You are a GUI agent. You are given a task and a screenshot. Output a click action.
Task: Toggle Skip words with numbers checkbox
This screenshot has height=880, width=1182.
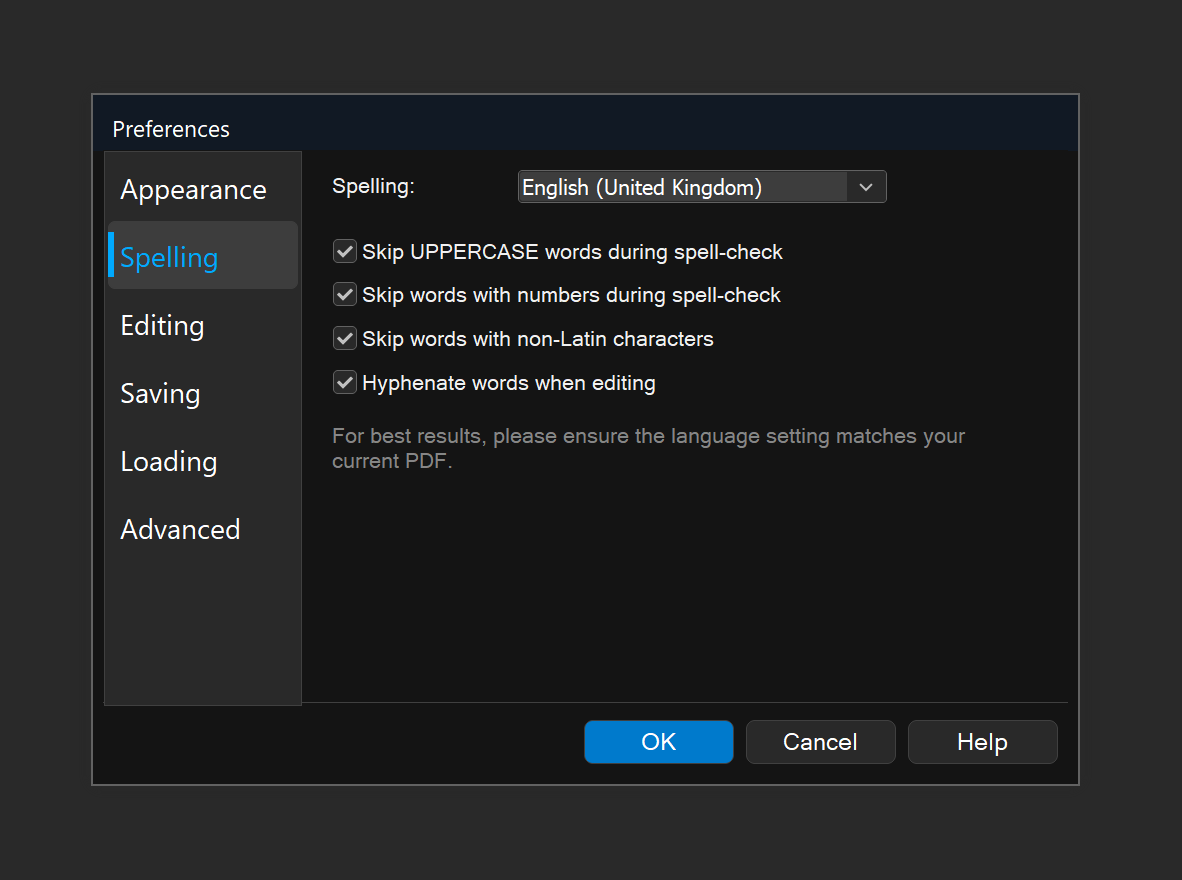point(345,295)
